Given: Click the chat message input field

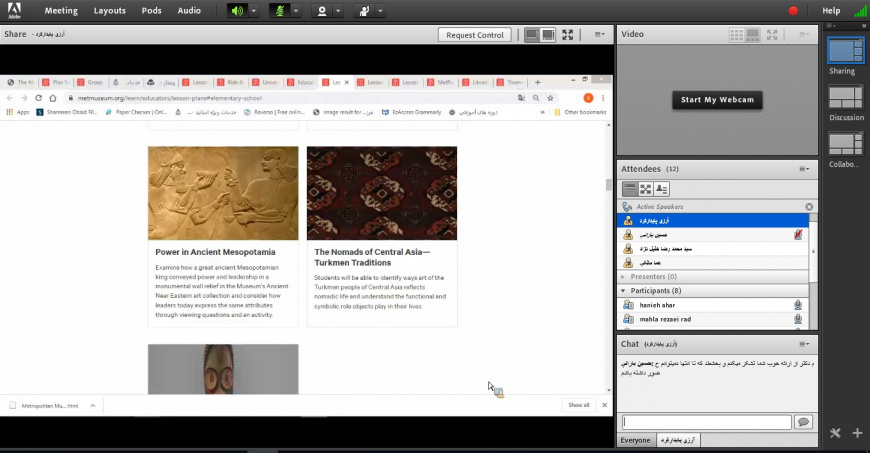Looking at the screenshot, I should [x=706, y=423].
